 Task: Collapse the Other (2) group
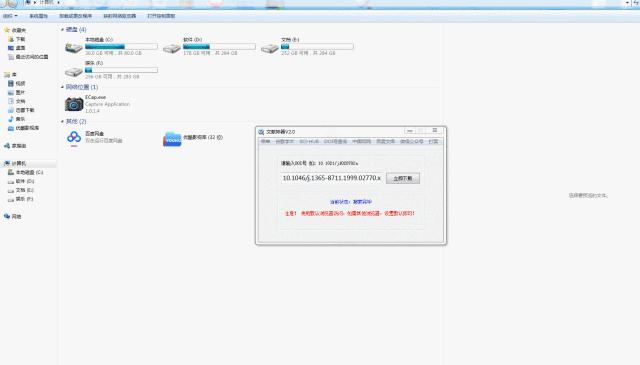click(x=62, y=122)
